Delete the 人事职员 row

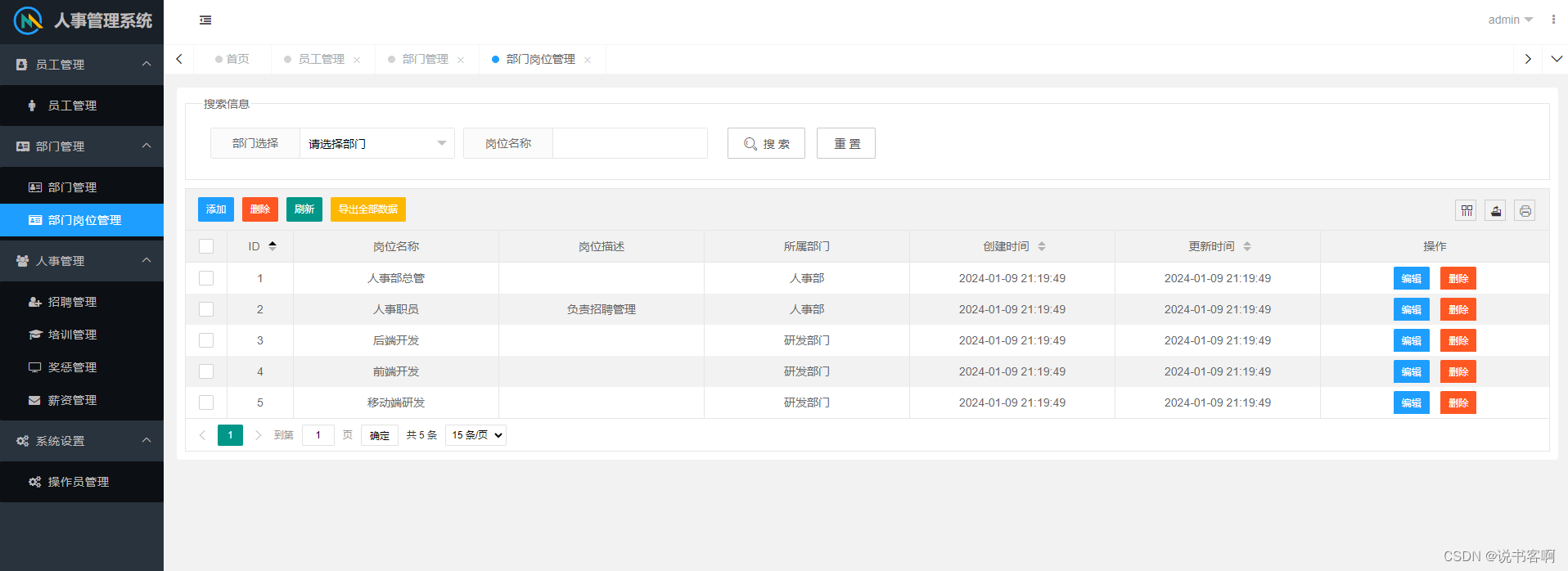1458,309
